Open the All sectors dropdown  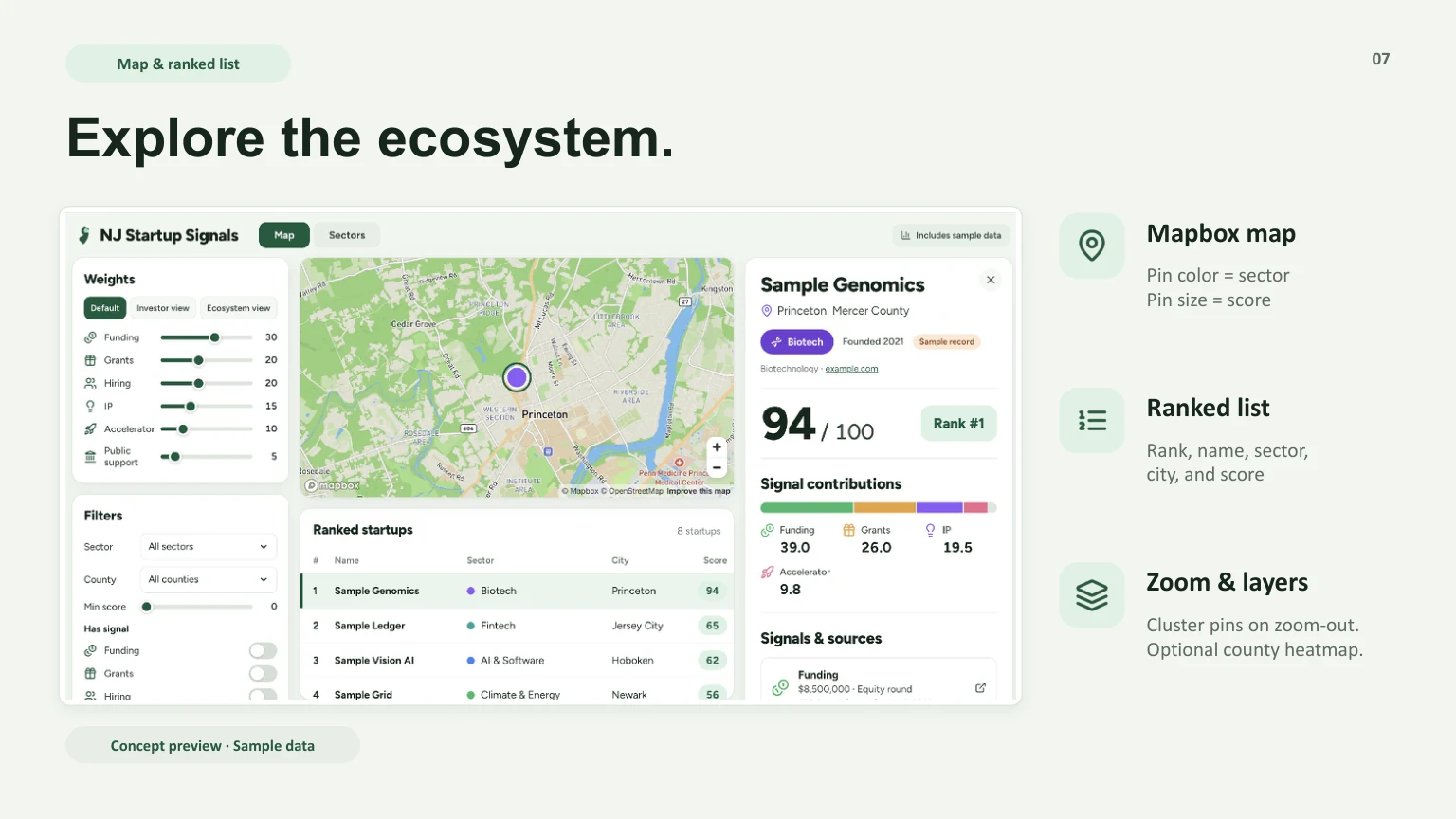pos(209,547)
